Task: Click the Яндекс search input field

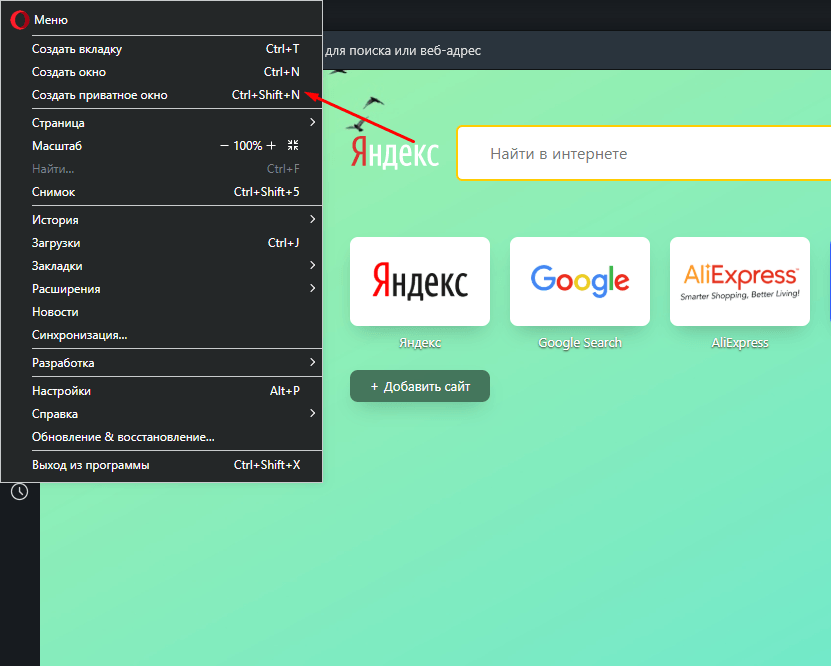Action: (x=644, y=154)
